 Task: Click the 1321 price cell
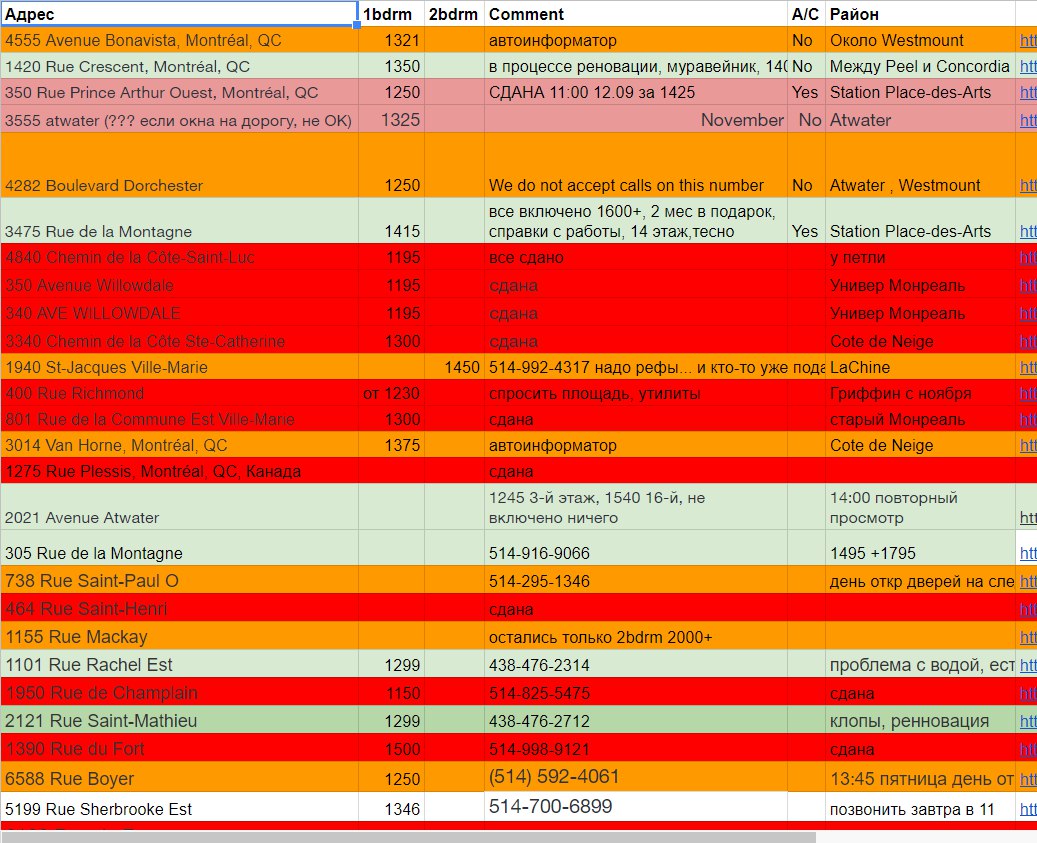pyautogui.click(x=392, y=40)
